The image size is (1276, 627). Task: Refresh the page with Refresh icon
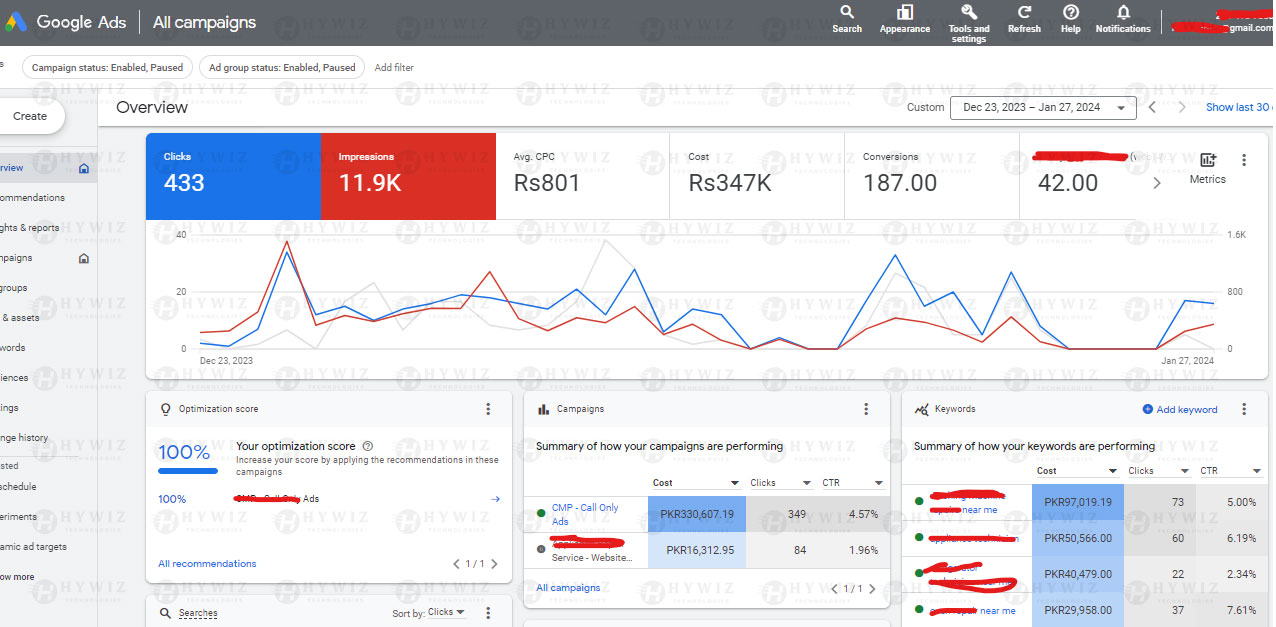(x=1024, y=18)
